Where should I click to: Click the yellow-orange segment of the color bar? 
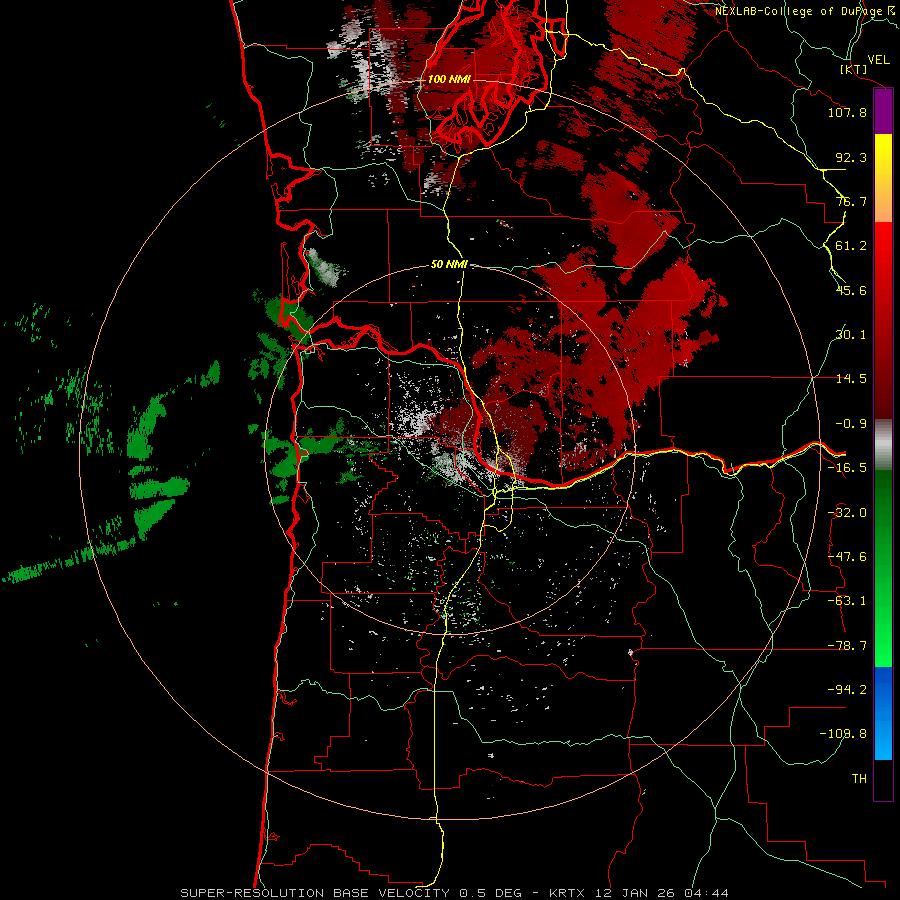(883, 178)
